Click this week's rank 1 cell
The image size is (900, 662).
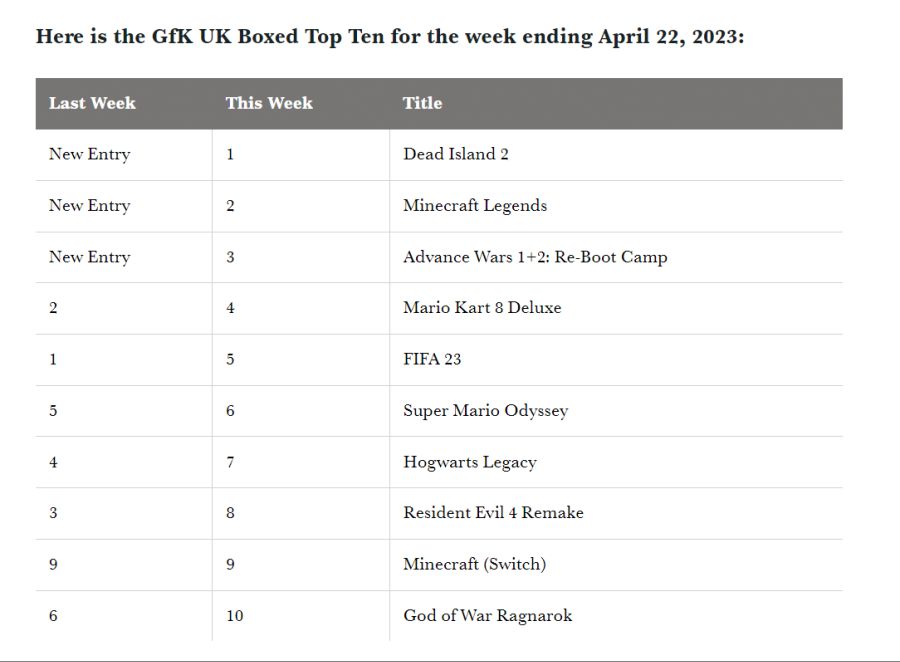tap(230, 154)
